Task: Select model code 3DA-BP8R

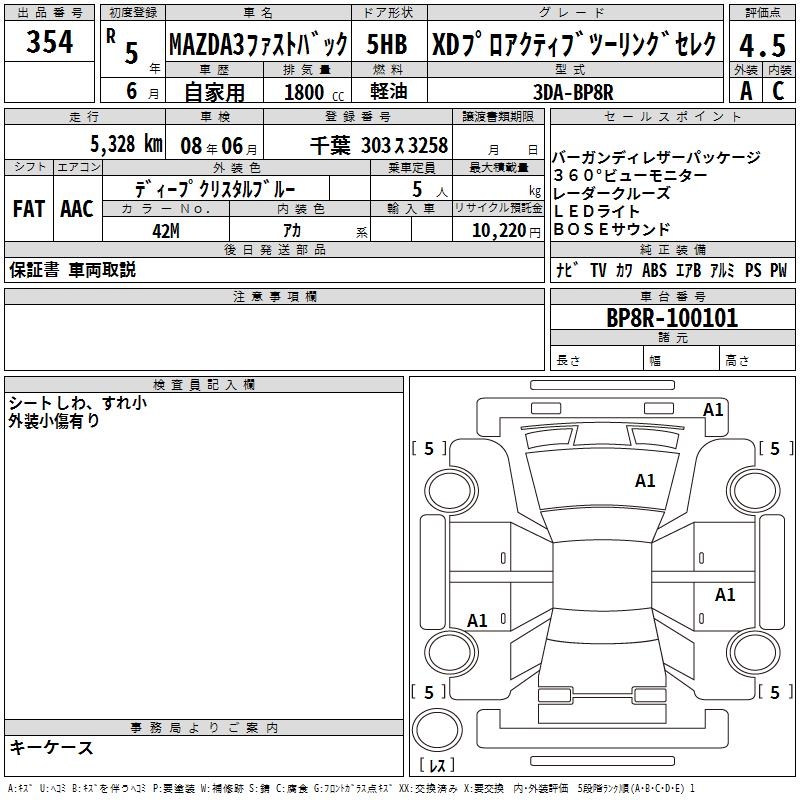Action: pos(573,92)
